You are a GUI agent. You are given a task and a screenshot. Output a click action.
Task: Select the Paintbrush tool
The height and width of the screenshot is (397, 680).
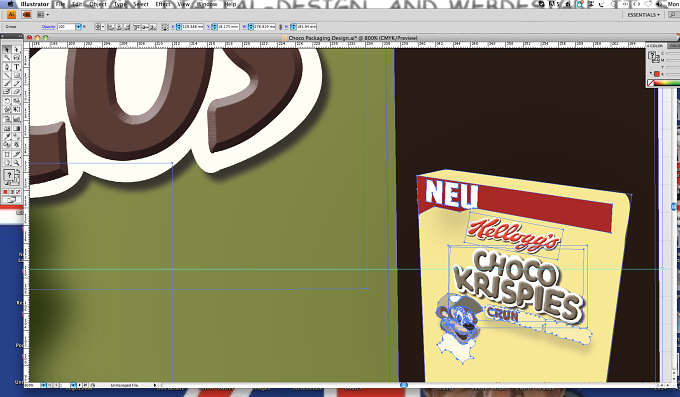(7, 83)
